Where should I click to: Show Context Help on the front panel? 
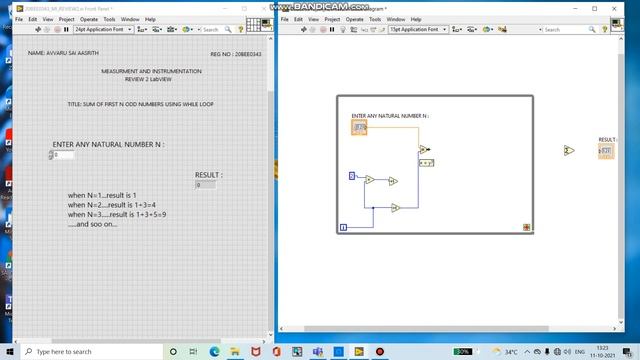(x=240, y=29)
